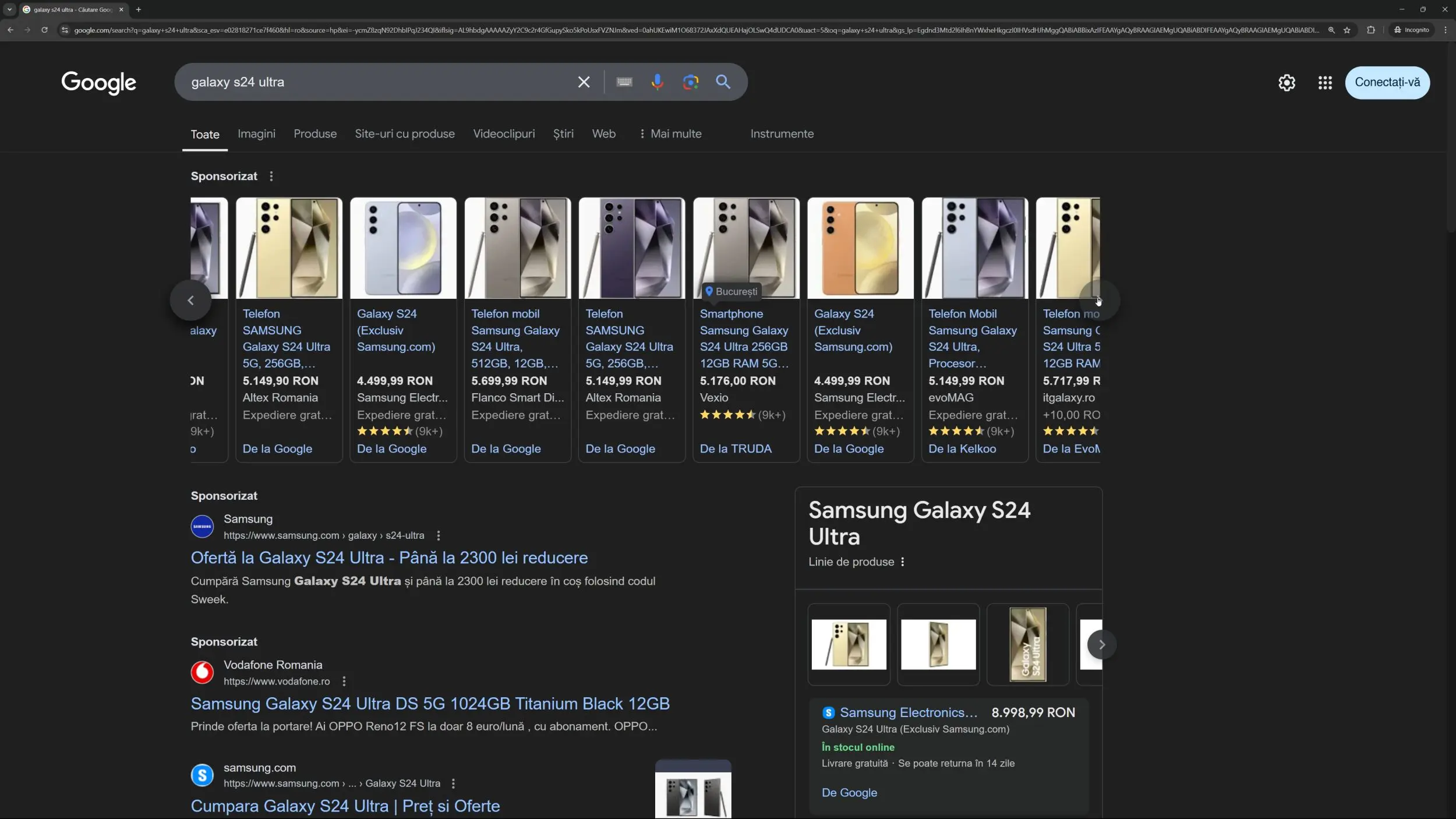Sign in with Conectați-vă button
The width and height of the screenshot is (1456, 819).
click(1387, 83)
